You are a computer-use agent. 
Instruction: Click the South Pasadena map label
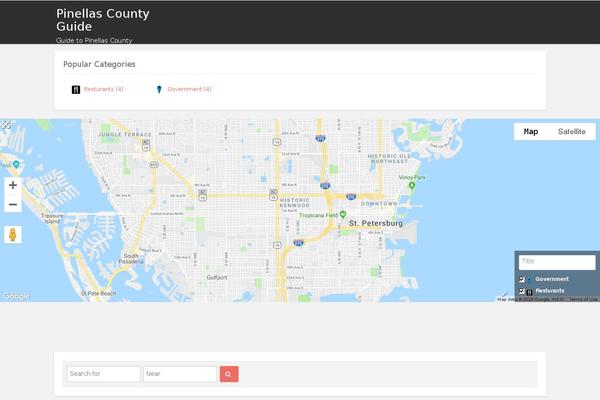(x=131, y=259)
